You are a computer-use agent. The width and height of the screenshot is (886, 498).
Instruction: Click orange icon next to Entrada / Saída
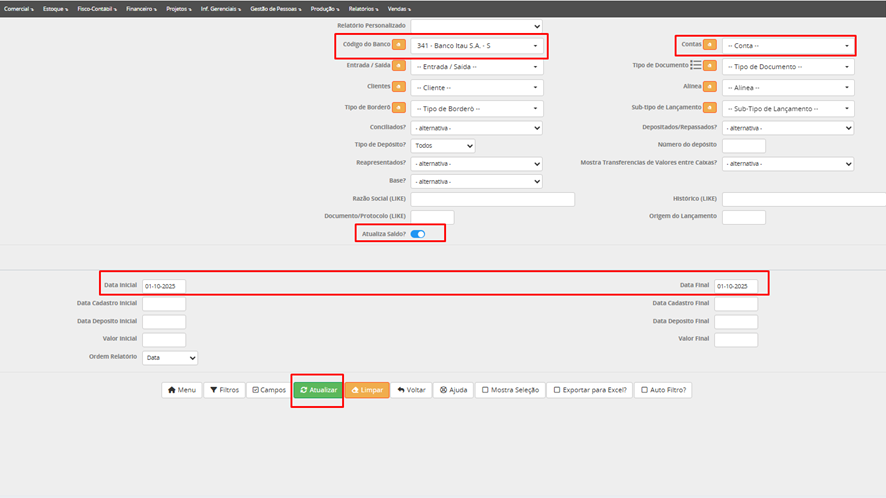(x=399, y=66)
